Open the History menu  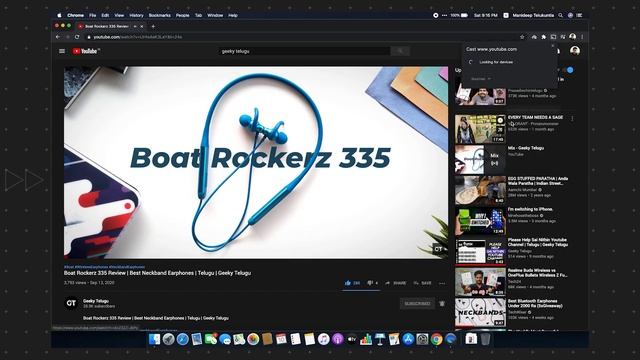pyautogui.click(x=136, y=15)
